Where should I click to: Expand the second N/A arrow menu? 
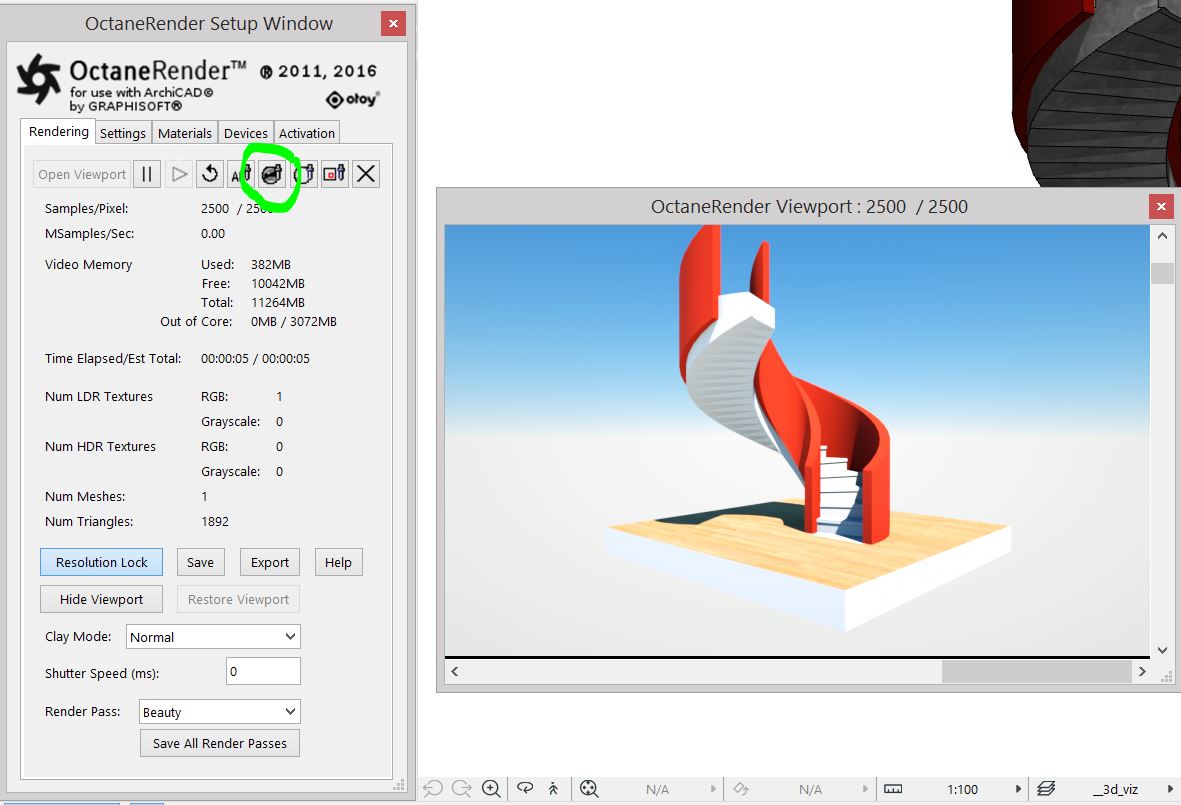[865, 788]
